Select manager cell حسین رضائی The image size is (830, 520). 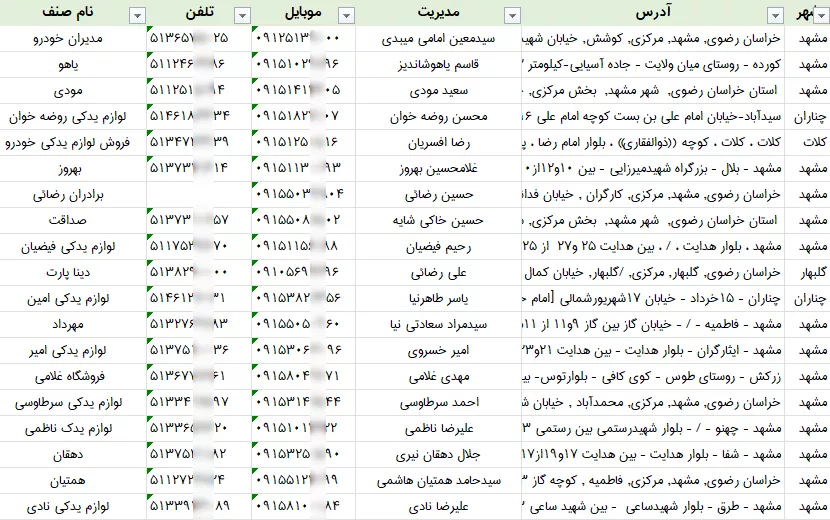point(439,195)
